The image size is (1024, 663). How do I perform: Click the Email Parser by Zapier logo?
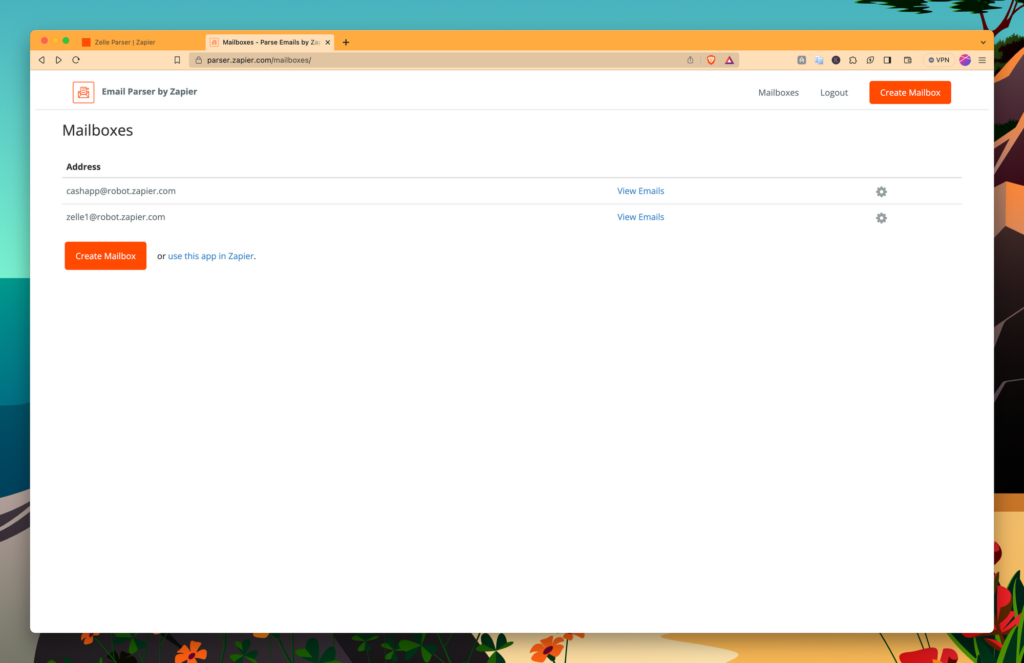click(83, 92)
